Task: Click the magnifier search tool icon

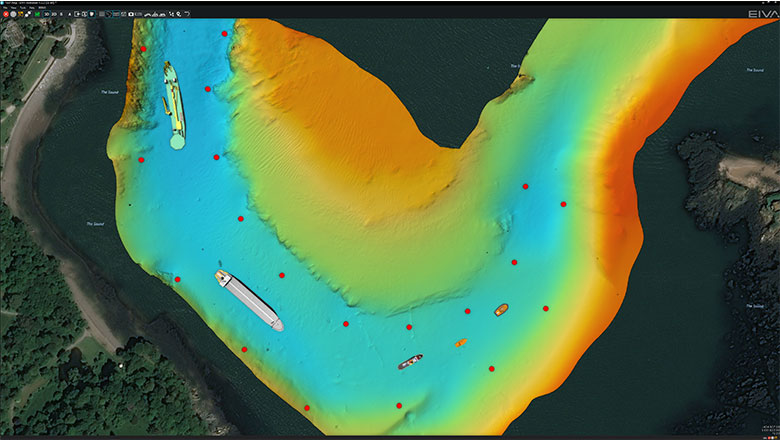Action: (178, 14)
